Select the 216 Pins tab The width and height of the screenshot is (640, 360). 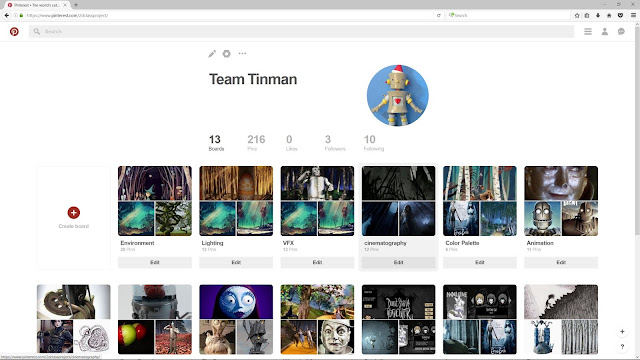coord(256,143)
